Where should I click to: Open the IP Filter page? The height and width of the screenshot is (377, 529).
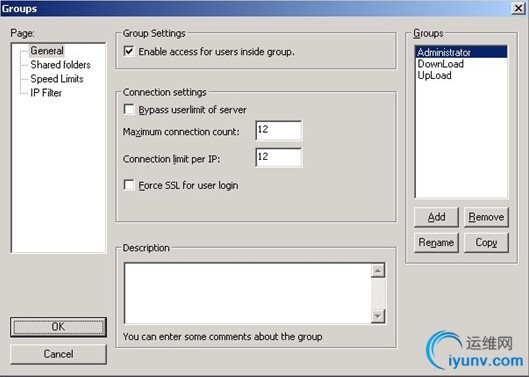46,93
